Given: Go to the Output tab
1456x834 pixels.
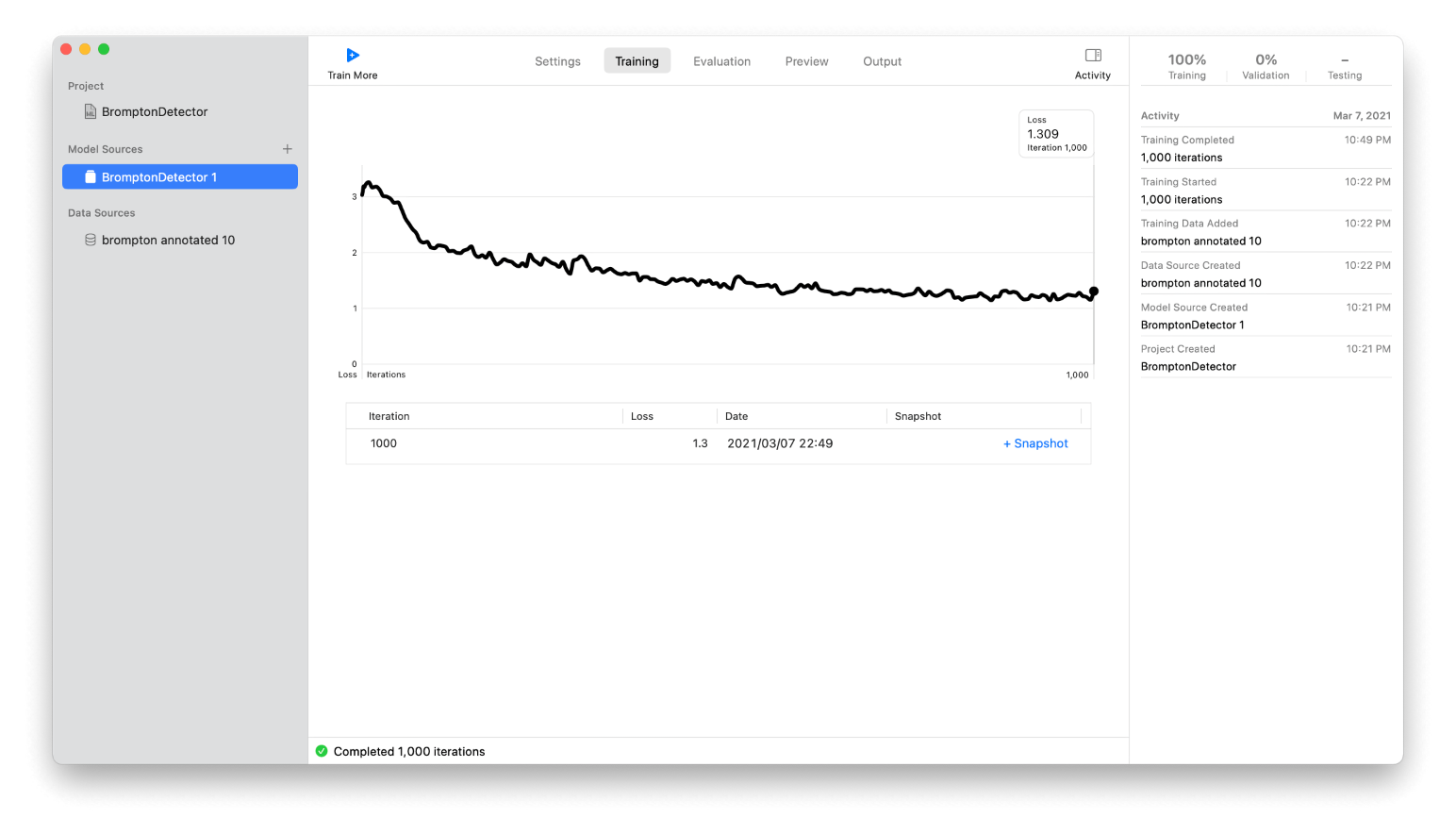Looking at the screenshot, I should pos(882,61).
